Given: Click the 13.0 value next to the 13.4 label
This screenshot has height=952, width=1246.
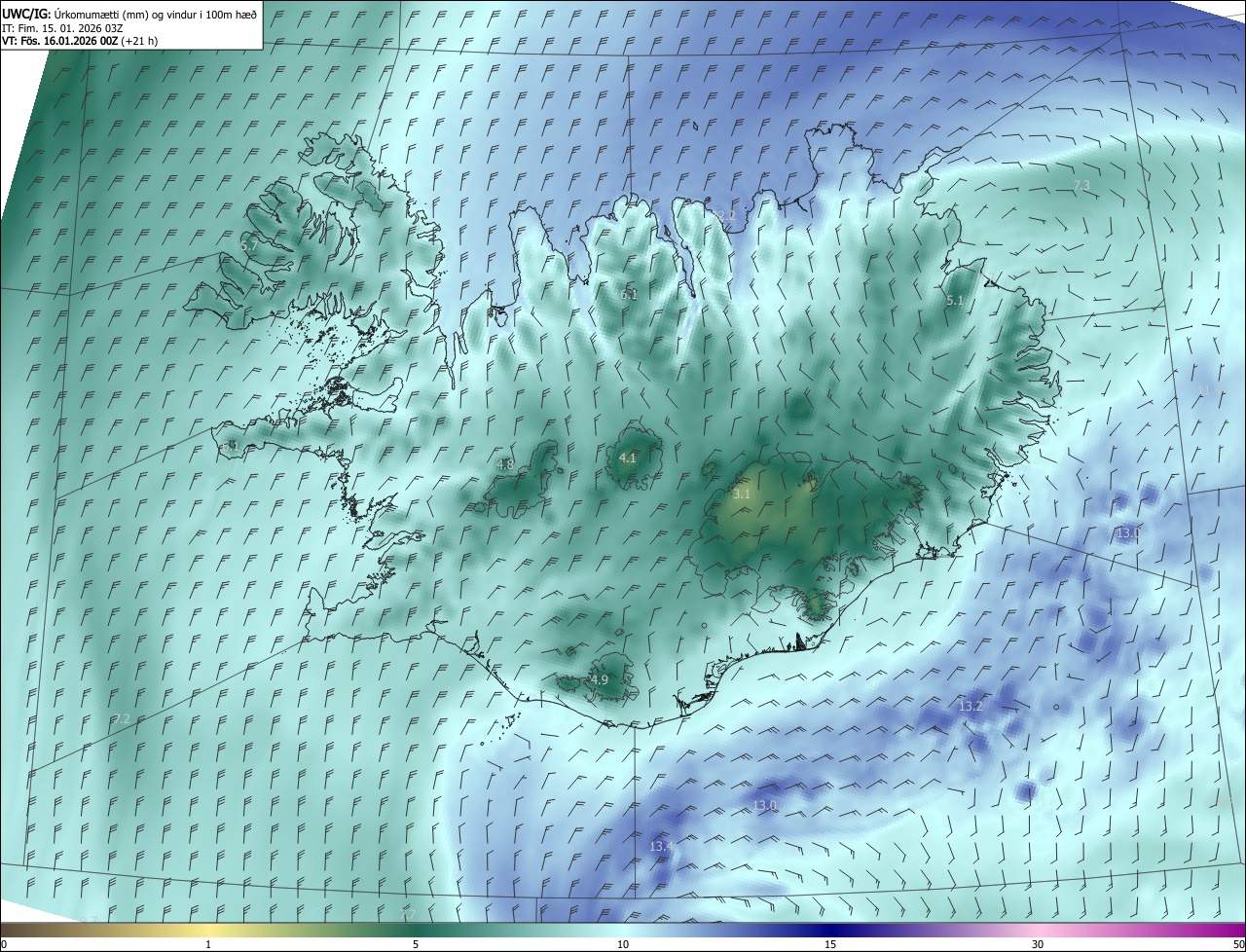Looking at the screenshot, I should [x=765, y=805].
